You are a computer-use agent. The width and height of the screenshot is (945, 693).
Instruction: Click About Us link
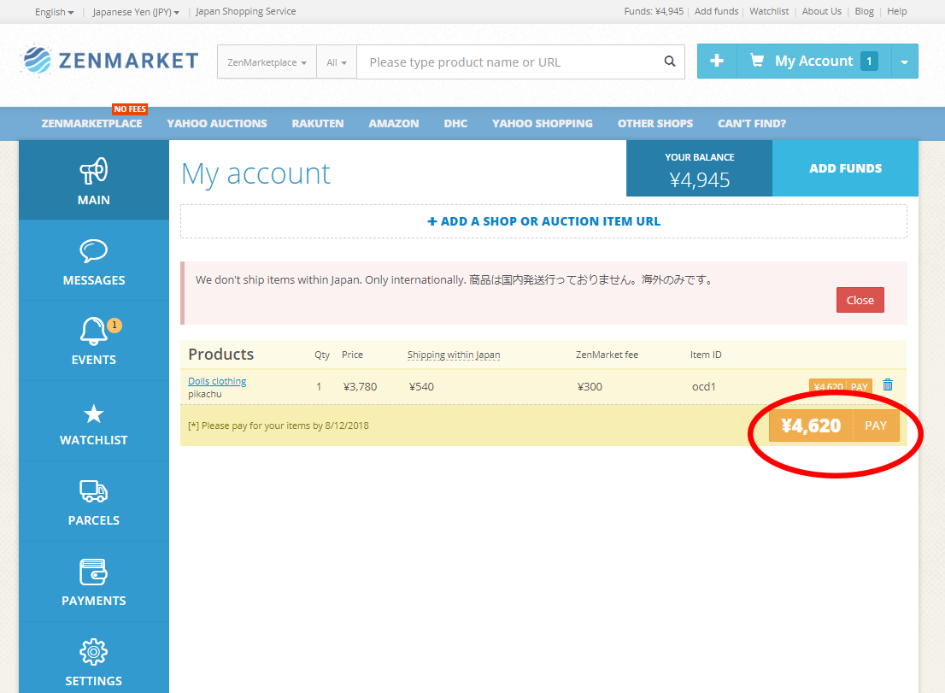pos(821,11)
